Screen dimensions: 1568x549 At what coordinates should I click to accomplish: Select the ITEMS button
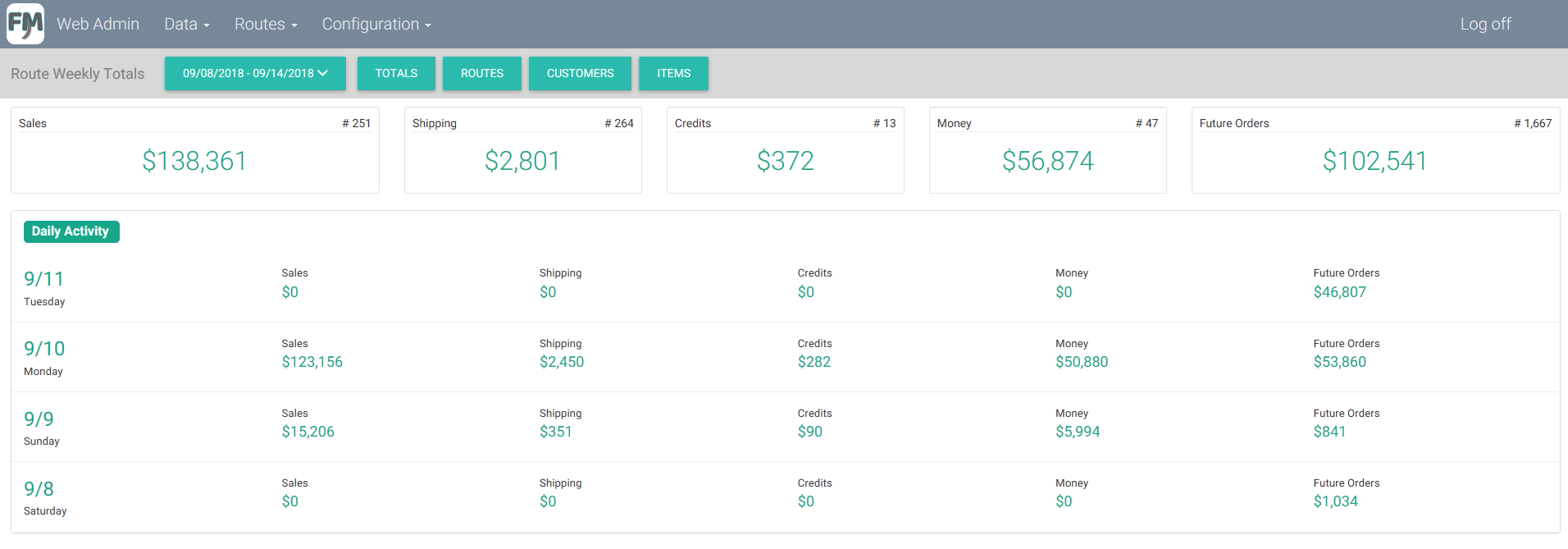[x=673, y=73]
